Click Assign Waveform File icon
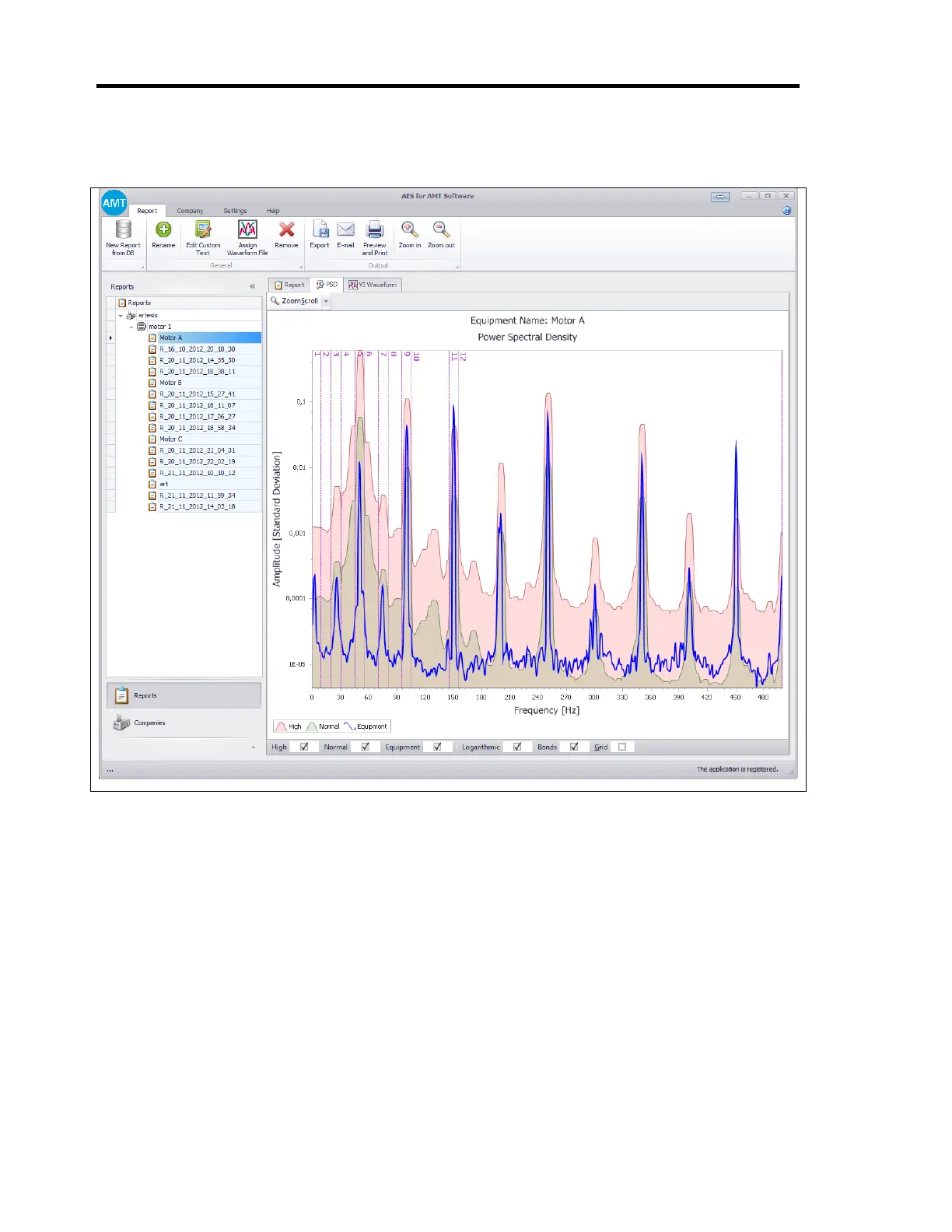952x1232 pixels. click(x=247, y=230)
